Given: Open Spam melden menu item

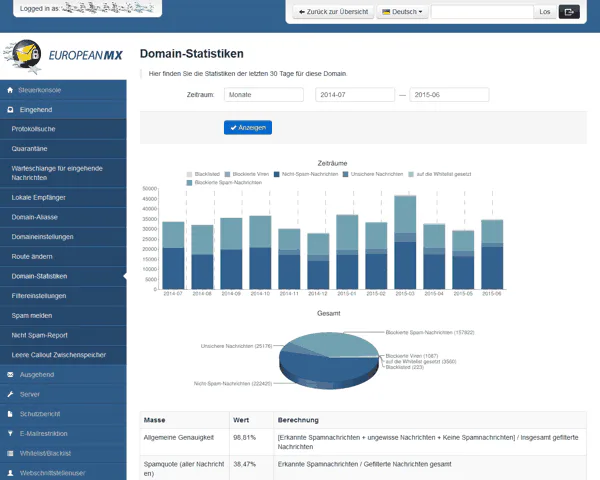Looking at the screenshot, I should tap(63, 315).
